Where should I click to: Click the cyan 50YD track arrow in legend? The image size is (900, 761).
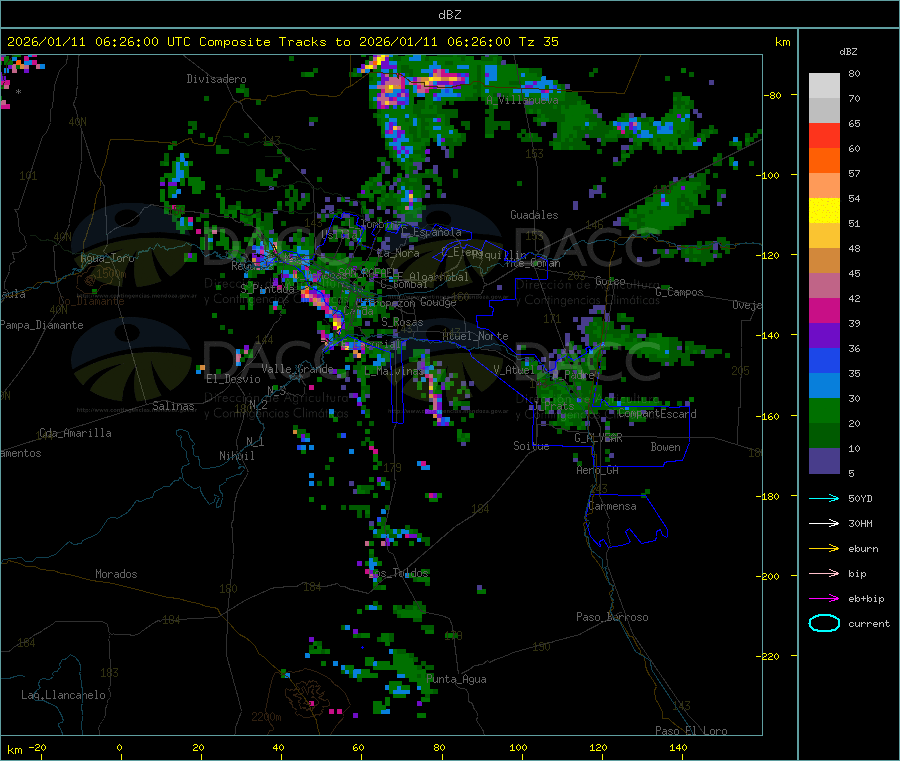tap(824, 498)
